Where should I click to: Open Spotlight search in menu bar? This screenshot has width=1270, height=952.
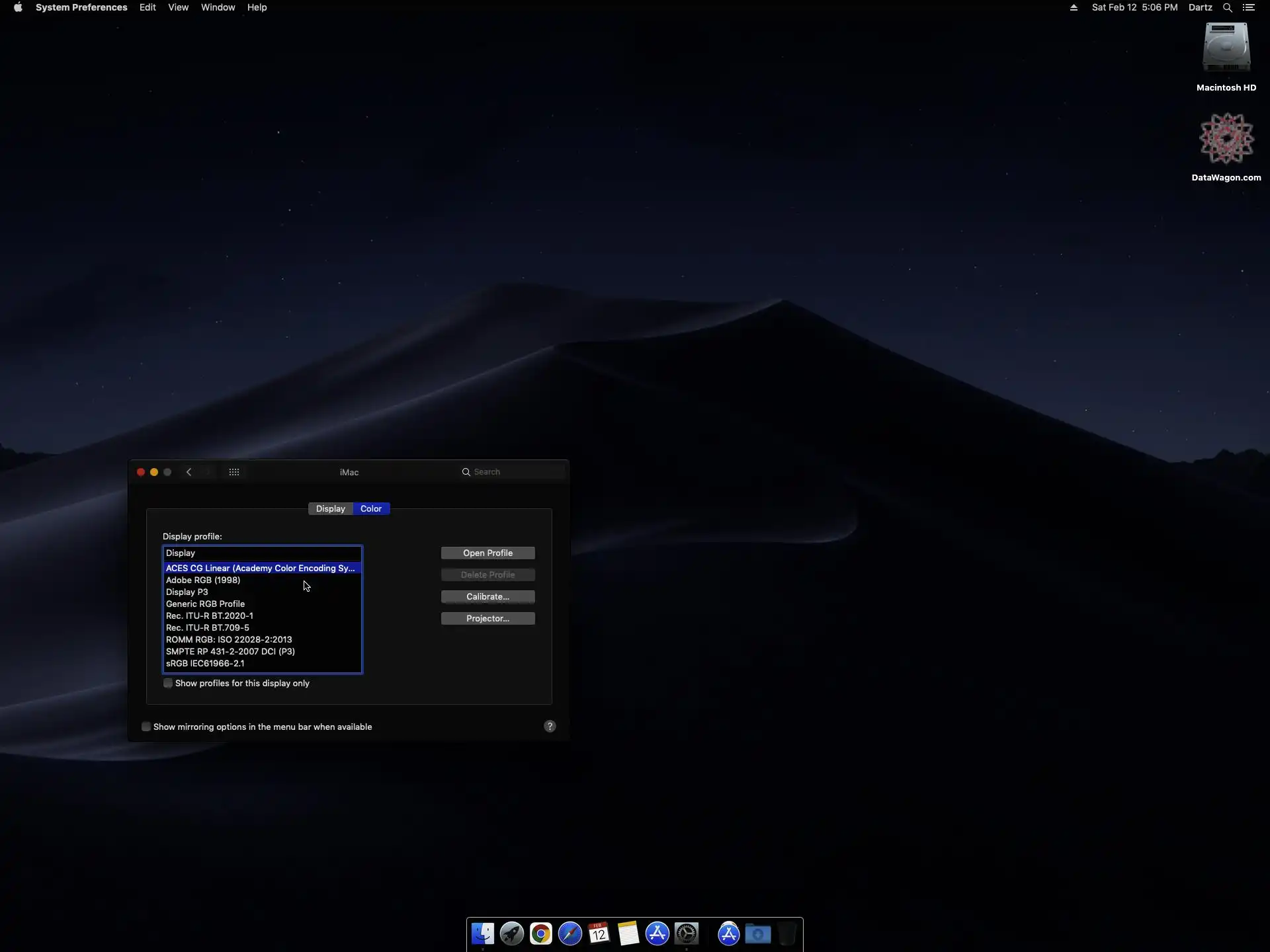pyautogui.click(x=1227, y=8)
